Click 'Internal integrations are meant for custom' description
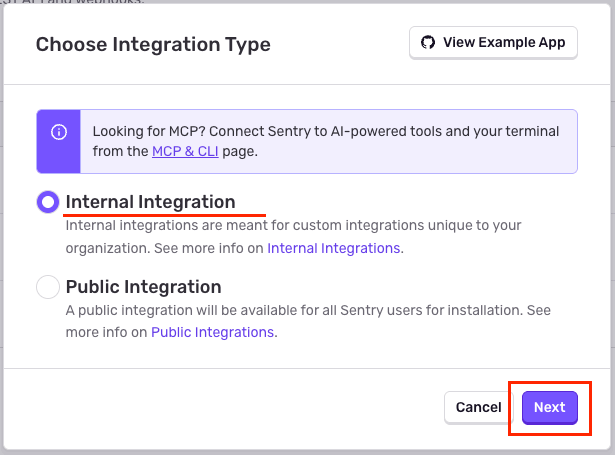 [293, 237]
